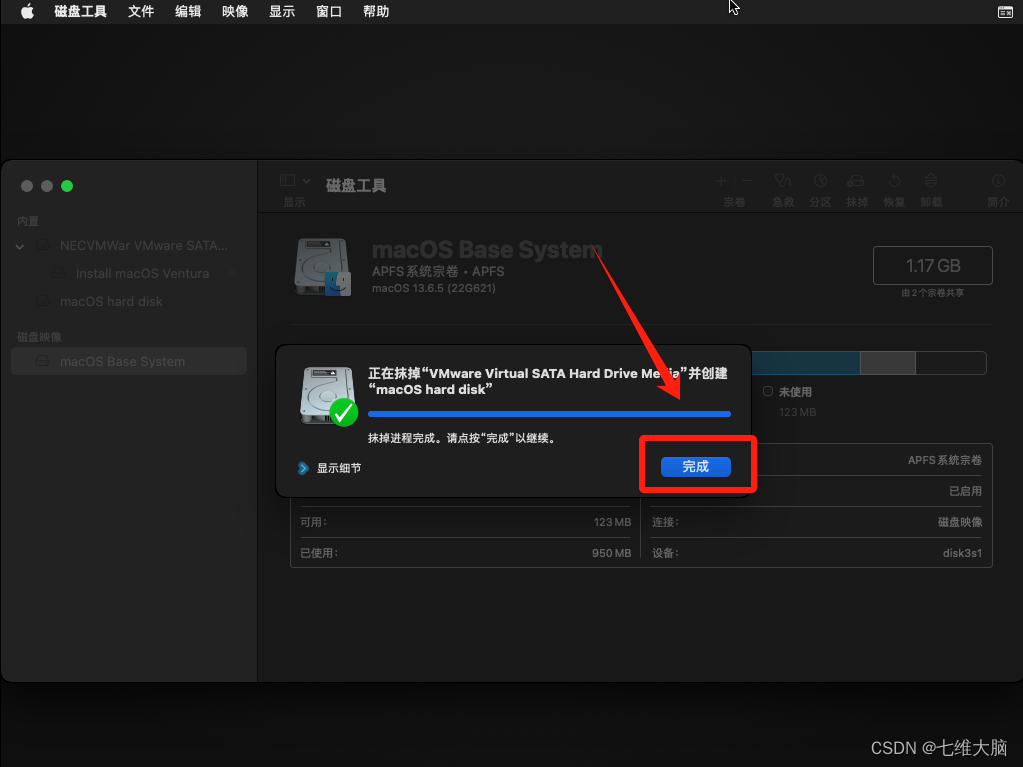This screenshot has width=1023, height=767.
Task: Click eject icon next to Install macOS Ventura
Action: [x=232, y=274]
